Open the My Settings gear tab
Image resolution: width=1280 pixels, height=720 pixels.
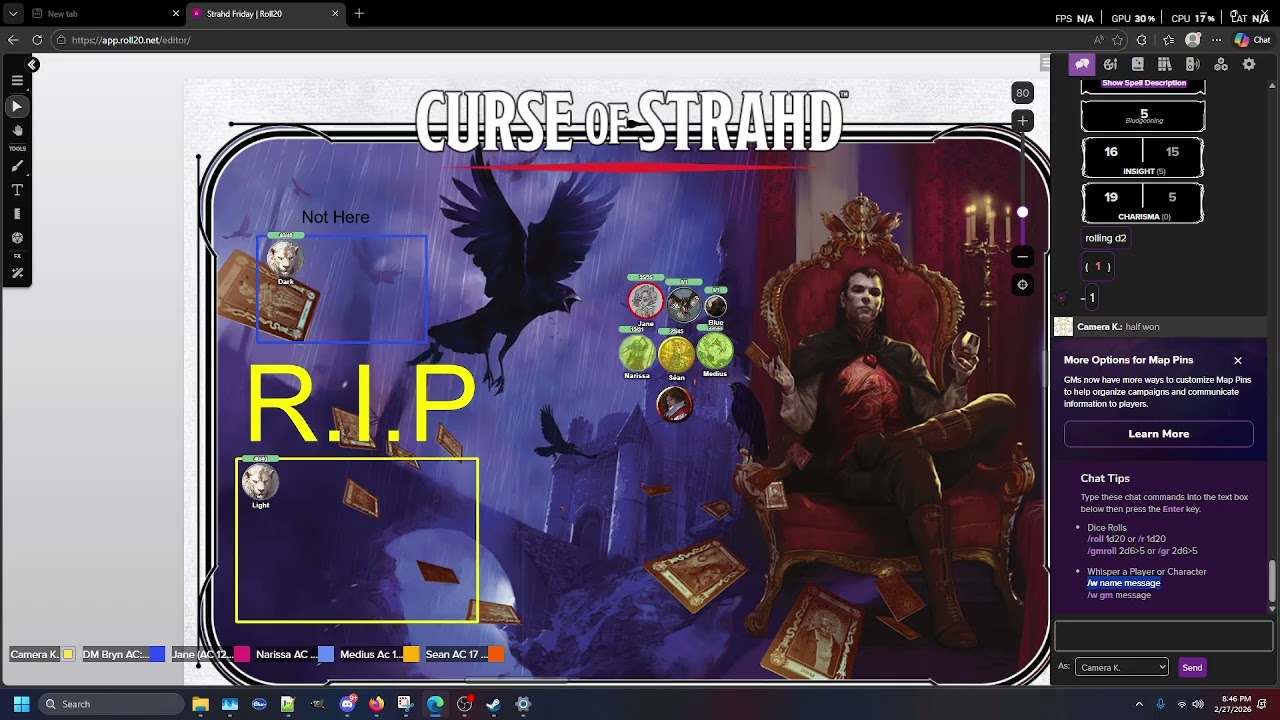(1249, 64)
